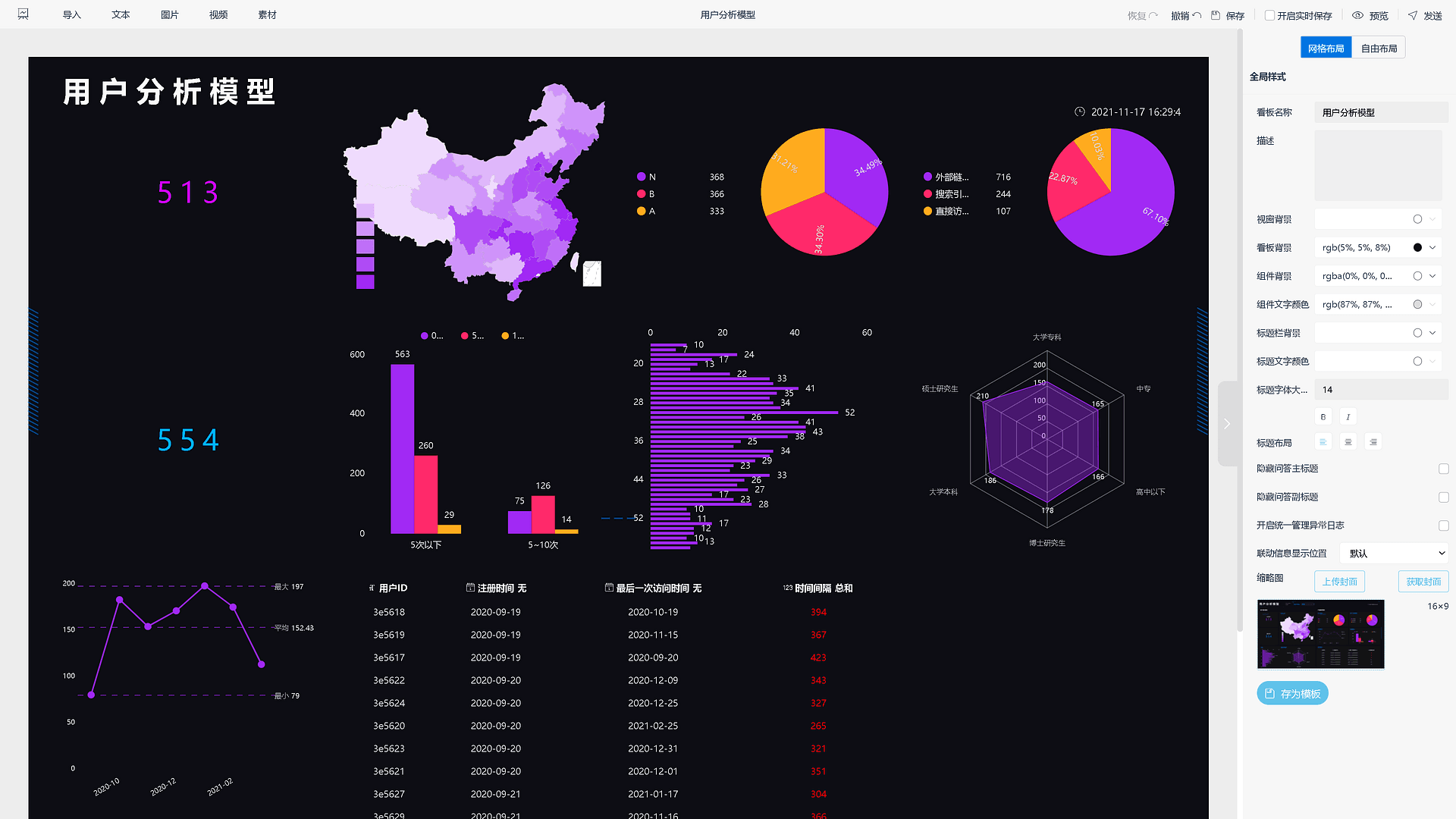This screenshot has width=1456, height=819.
Task: Click the dashboard home icon at top-left
Action: [x=24, y=14]
